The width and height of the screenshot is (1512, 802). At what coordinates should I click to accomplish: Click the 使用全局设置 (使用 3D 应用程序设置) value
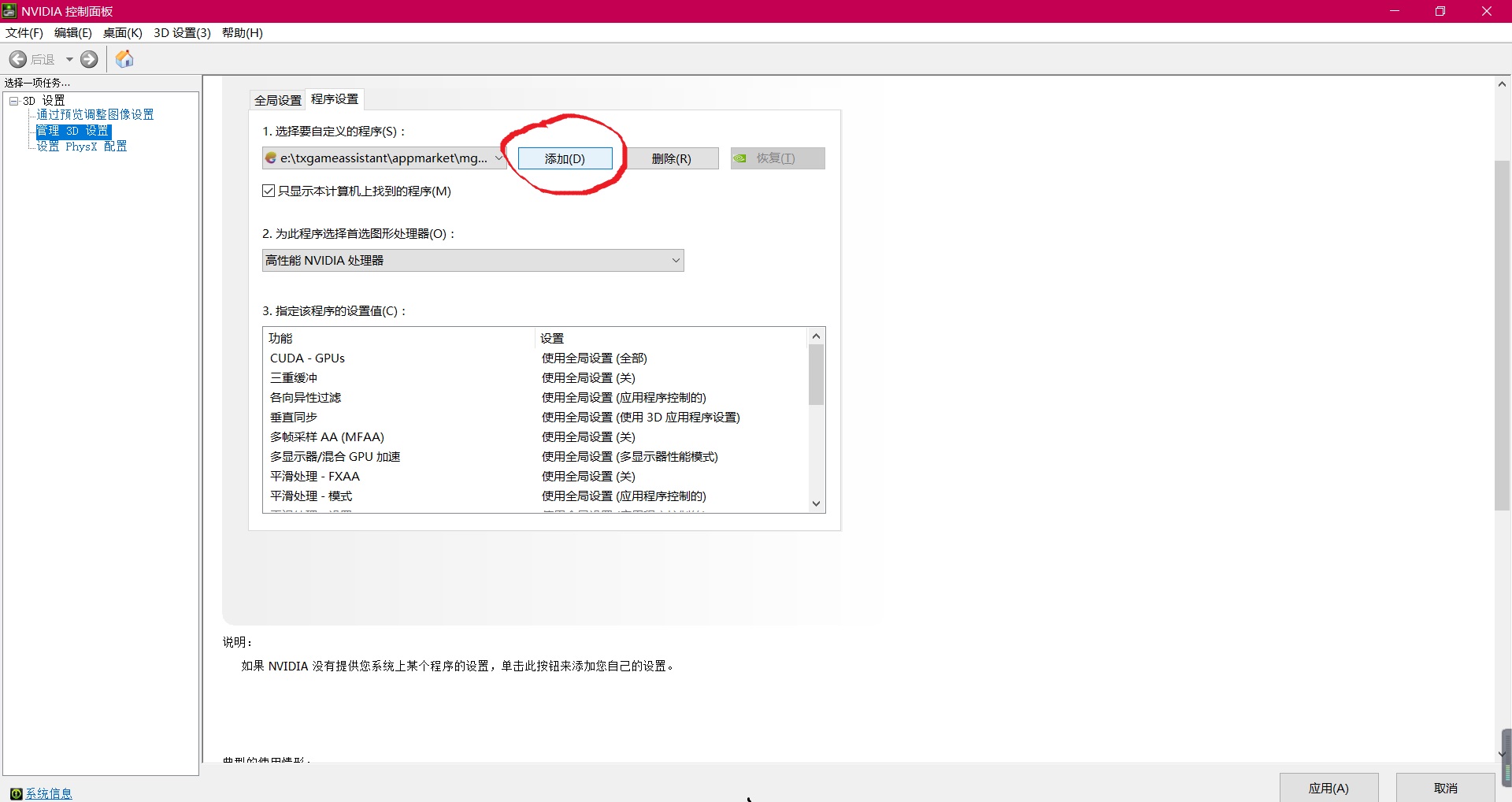[641, 418]
